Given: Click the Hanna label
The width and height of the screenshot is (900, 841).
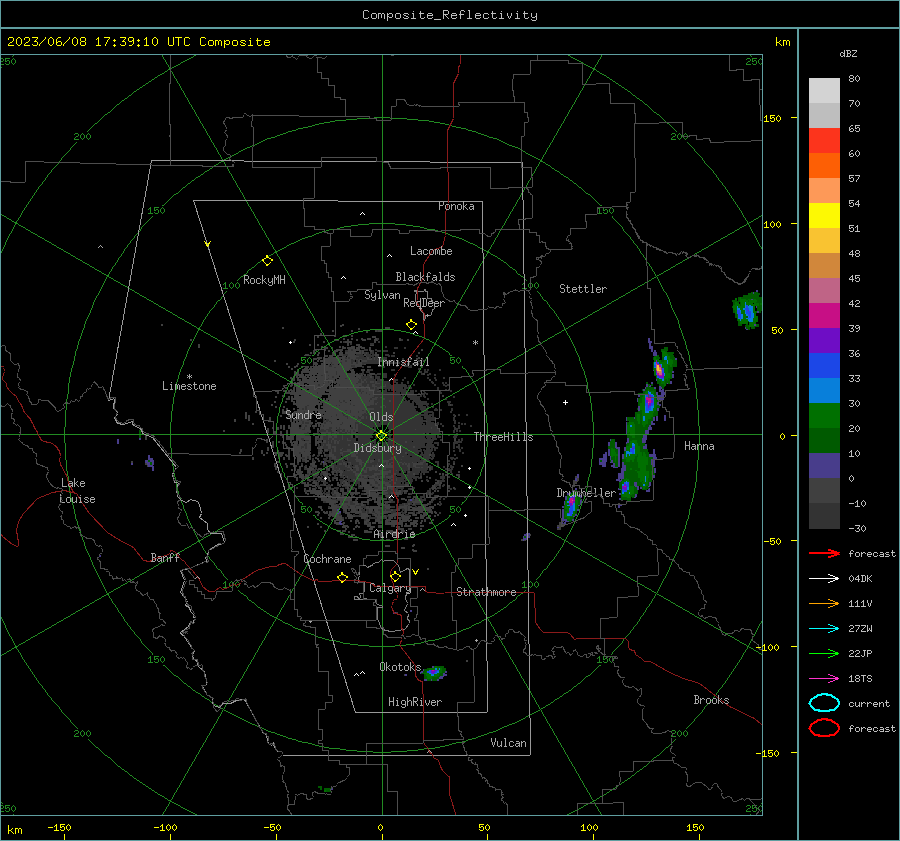Looking at the screenshot, I should pos(699,446).
